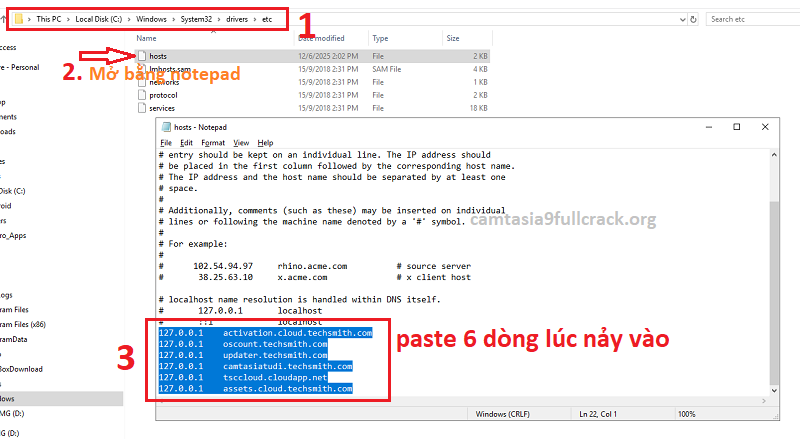Click rhino.acme.com in the hosts text

[312, 266]
